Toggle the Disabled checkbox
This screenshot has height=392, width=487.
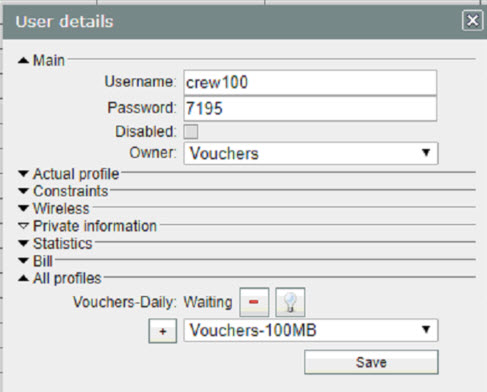191,131
